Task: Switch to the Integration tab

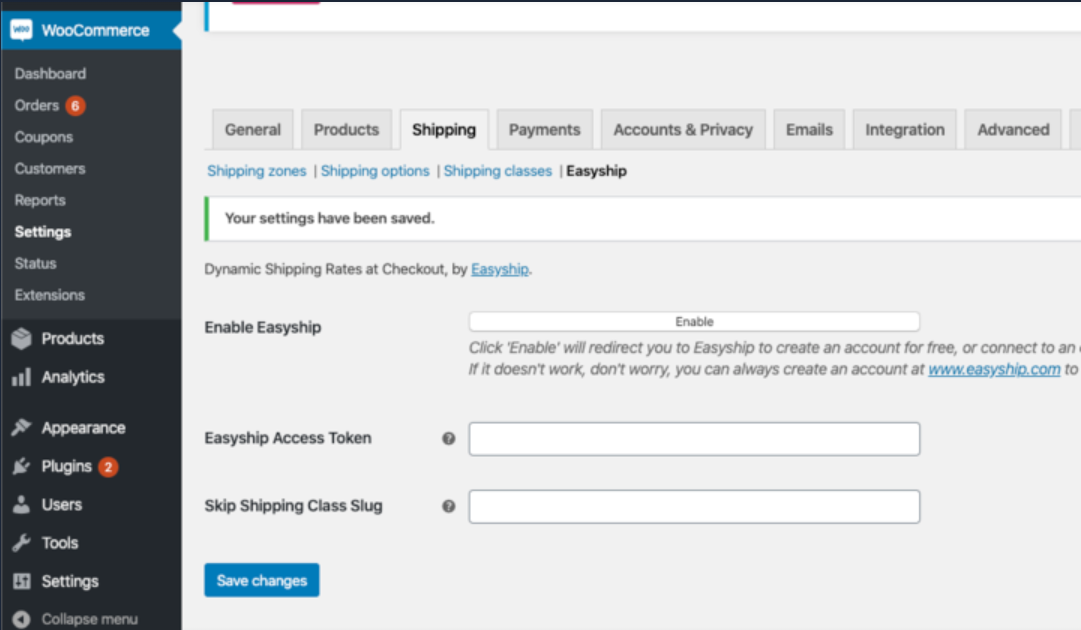Action: (905, 129)
